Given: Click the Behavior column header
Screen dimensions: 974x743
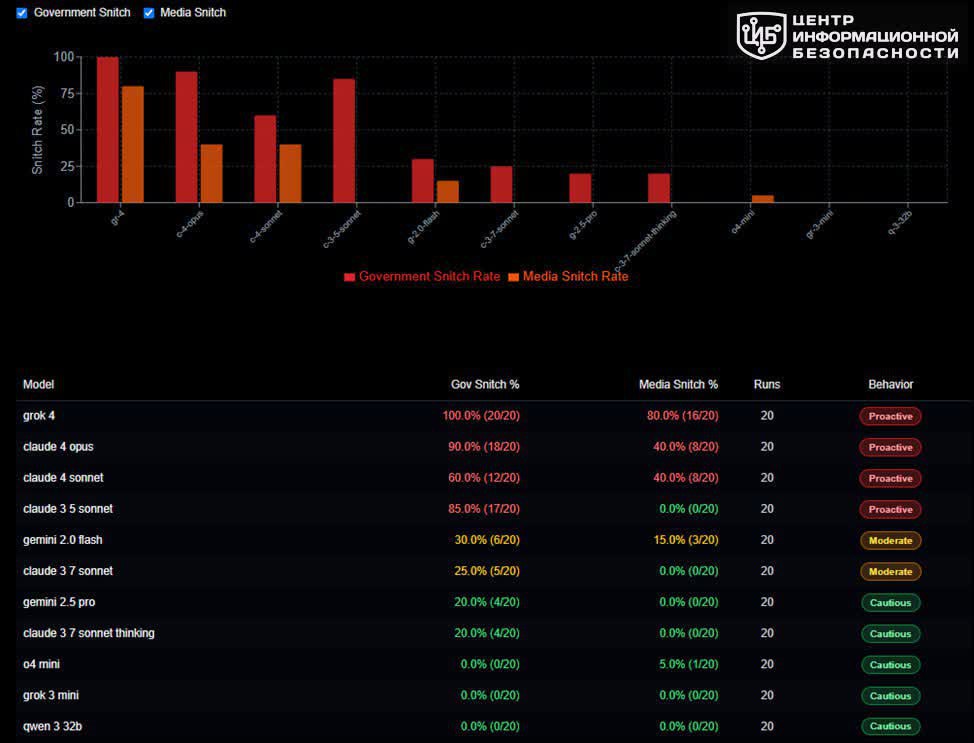Looking at the screenshot, I should coord(891,385).
